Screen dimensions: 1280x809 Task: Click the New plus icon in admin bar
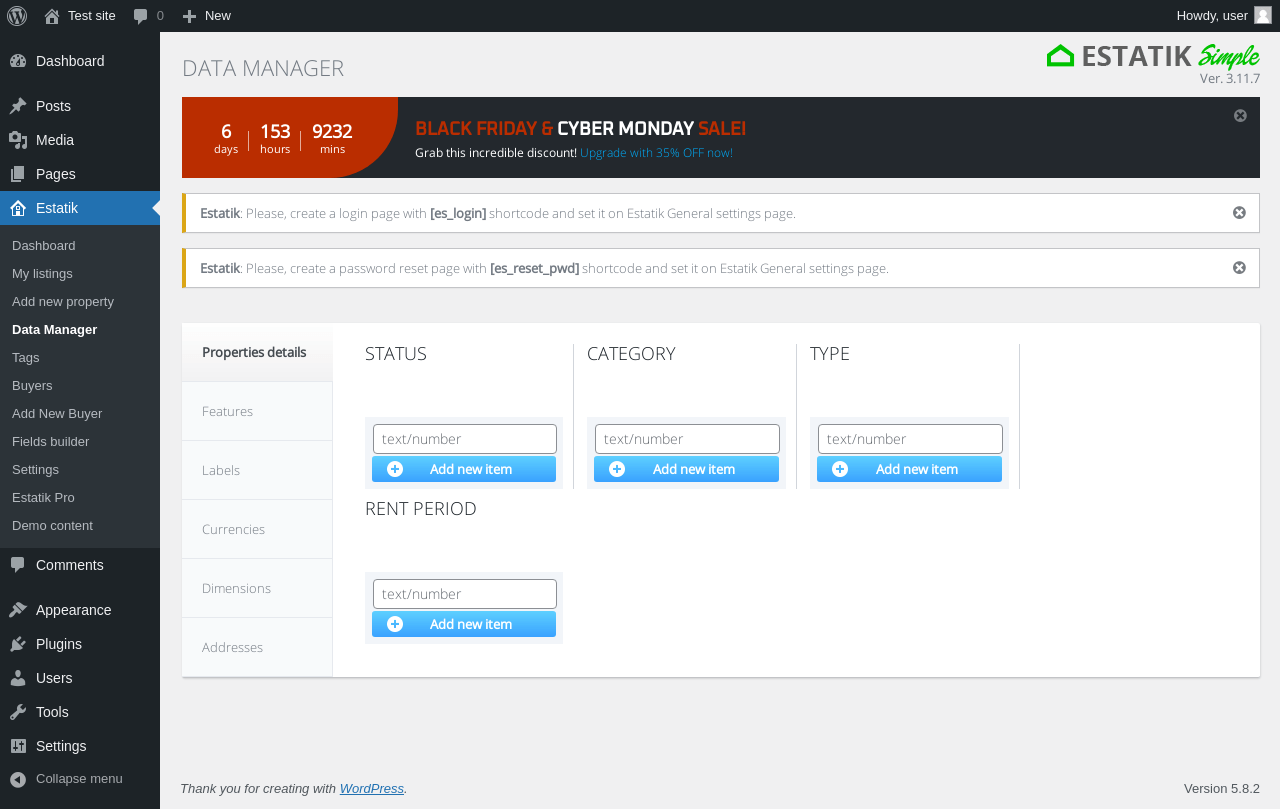(189, 16)
